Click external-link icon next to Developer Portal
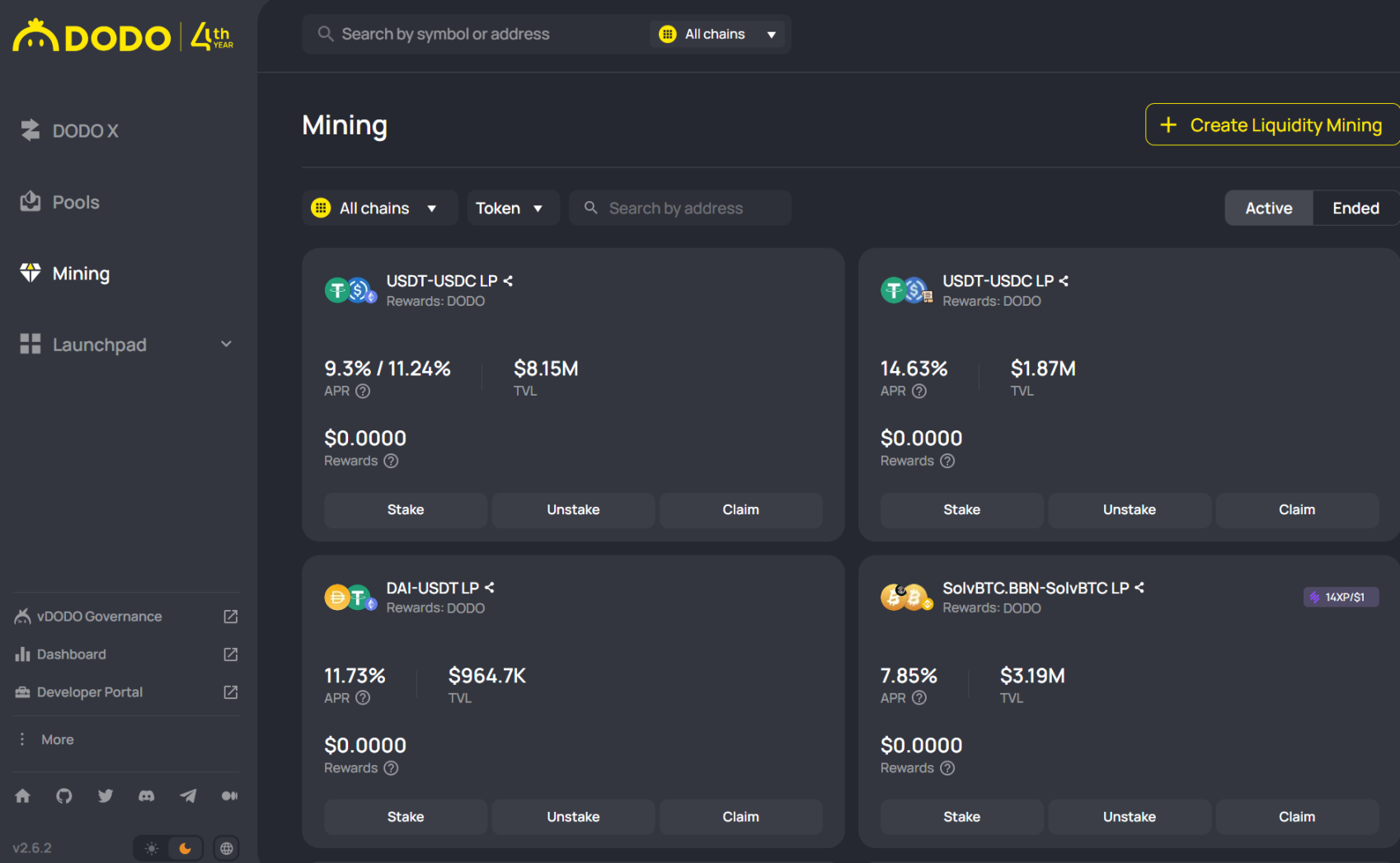Image resolution: width=1400 pixels, height=863 pixels. [231, 692]
